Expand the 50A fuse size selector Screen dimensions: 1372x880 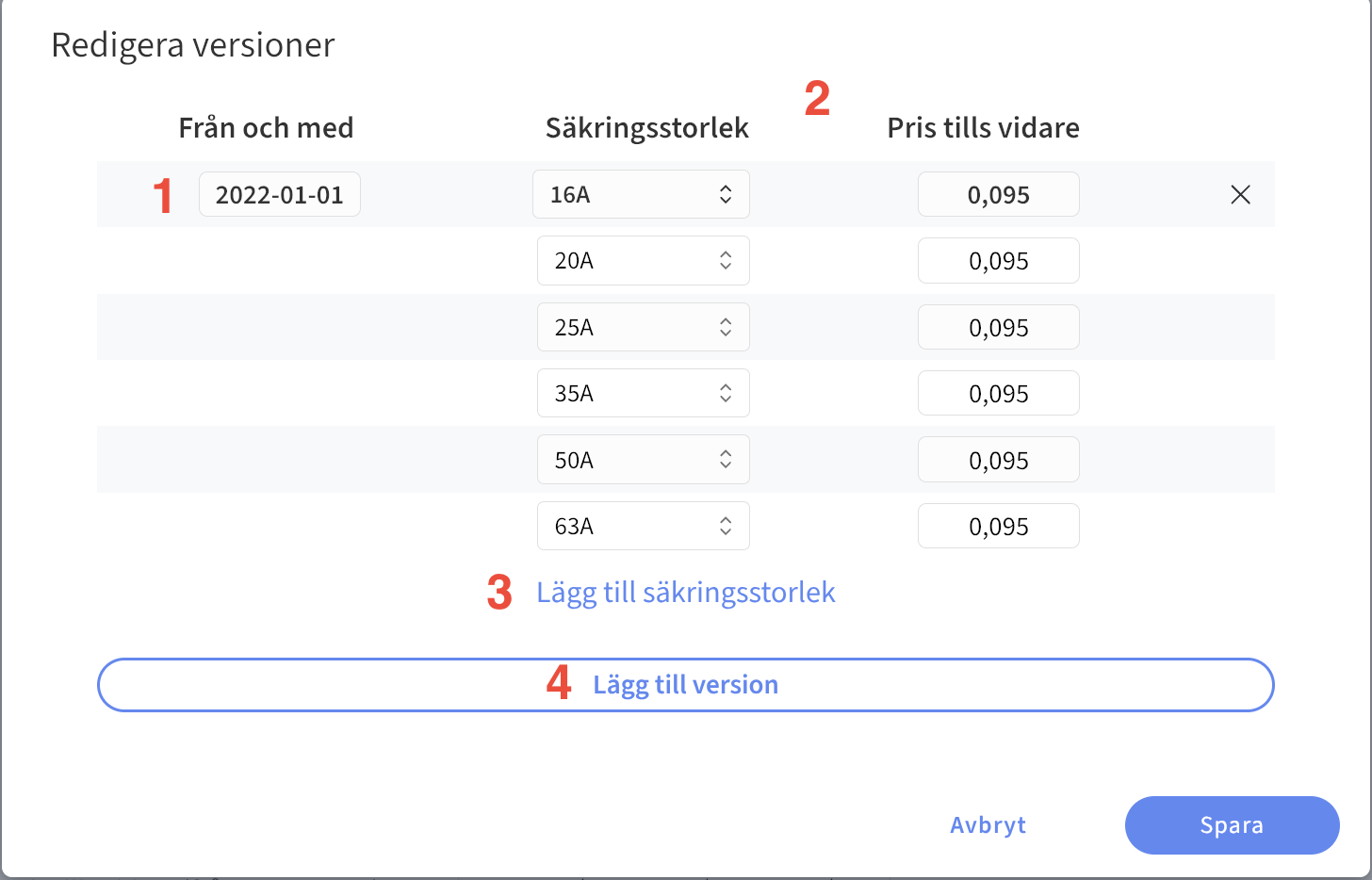point(644,460)
